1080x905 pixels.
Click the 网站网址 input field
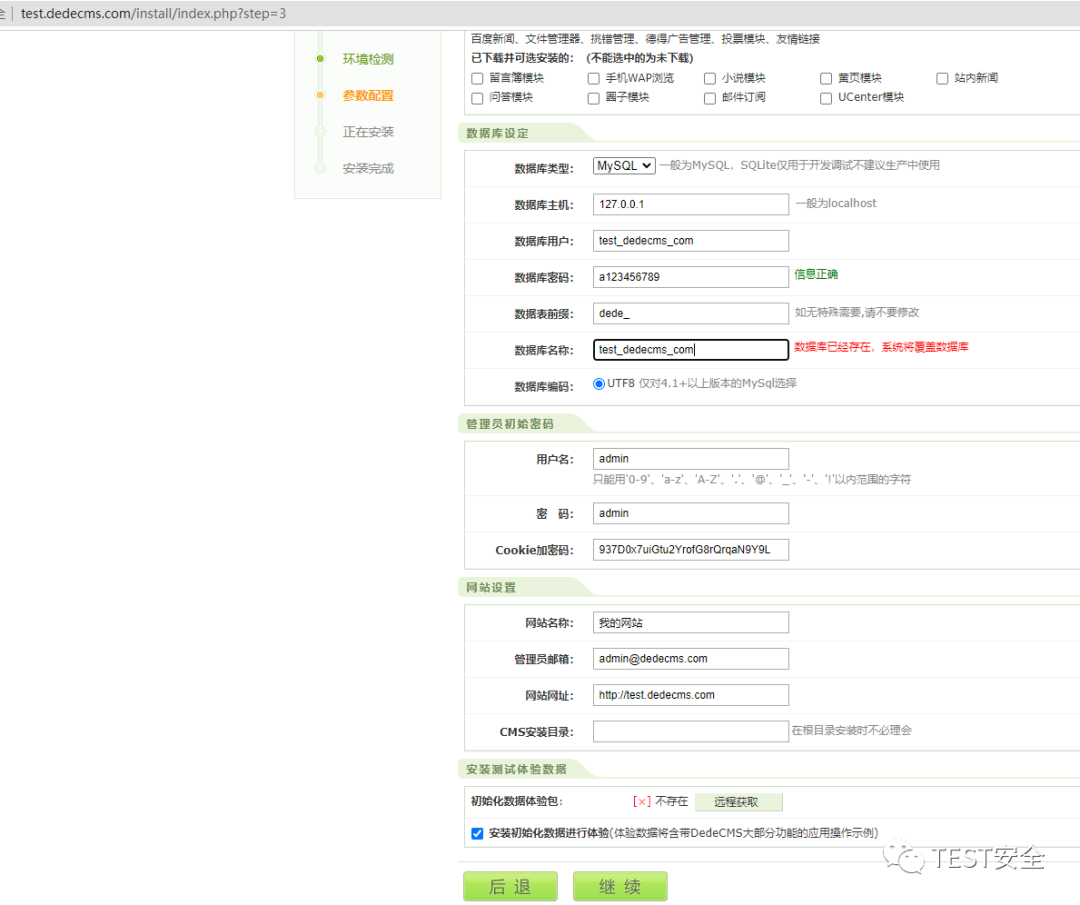tap(691, 695)
